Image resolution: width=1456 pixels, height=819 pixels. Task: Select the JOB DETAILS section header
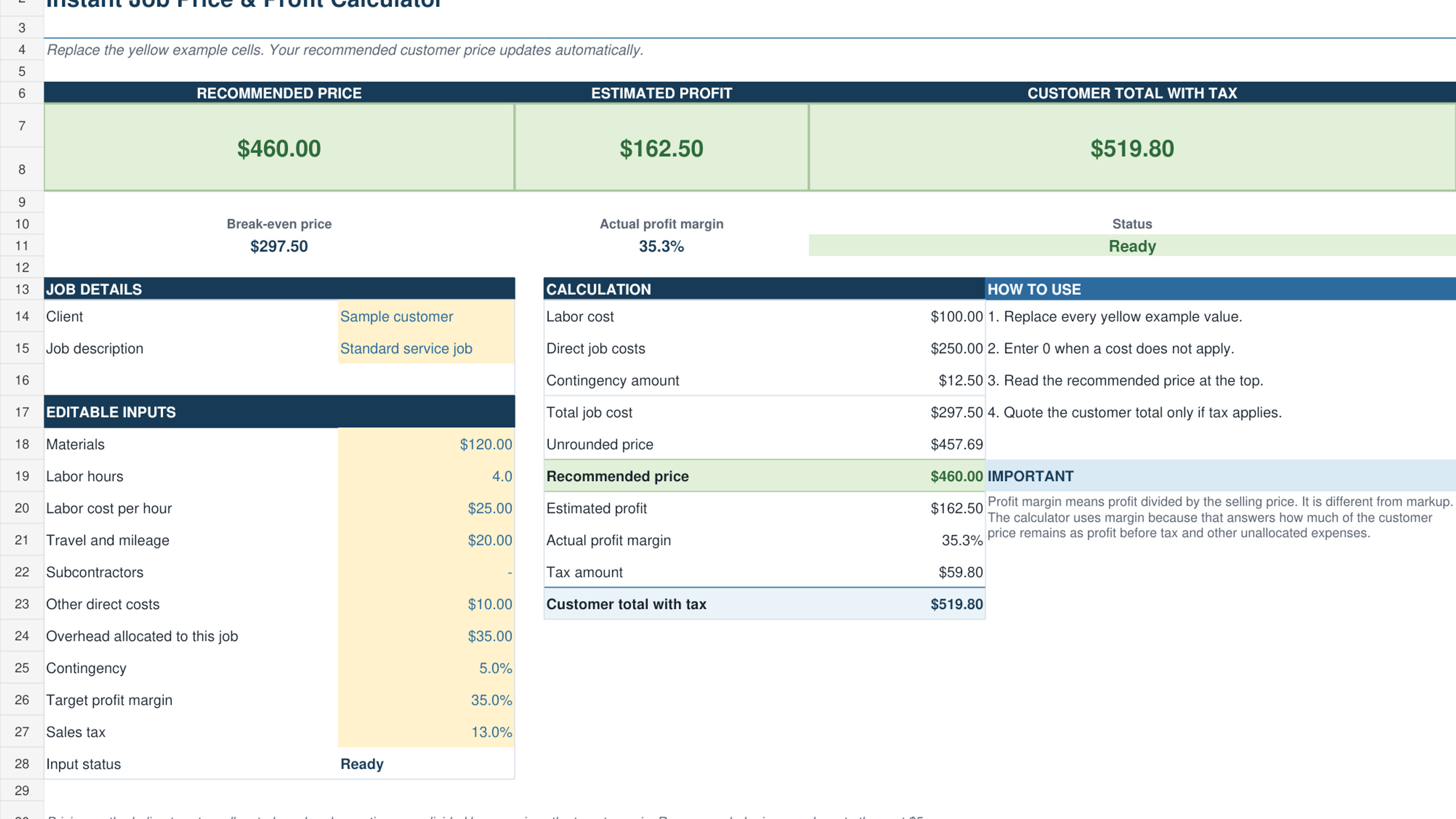[x=279, y=289]
